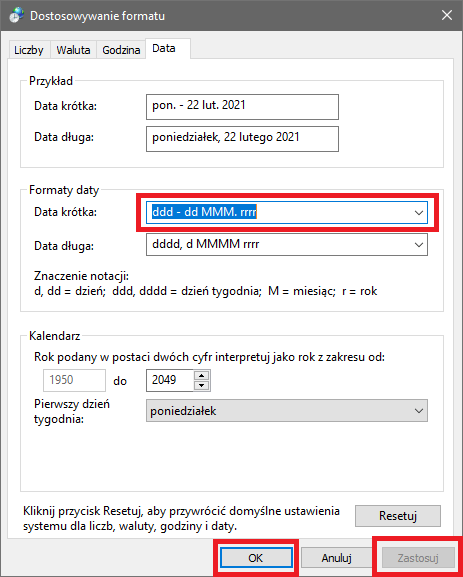The height and width of the screenshot is (577, 463).
Task: Select the Godzina tab
Action: point(121,50)
